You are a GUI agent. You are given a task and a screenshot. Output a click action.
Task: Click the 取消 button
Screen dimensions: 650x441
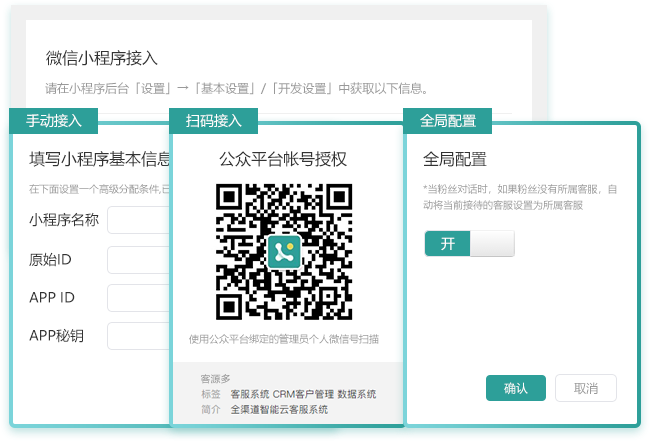(x=586, y=388)
